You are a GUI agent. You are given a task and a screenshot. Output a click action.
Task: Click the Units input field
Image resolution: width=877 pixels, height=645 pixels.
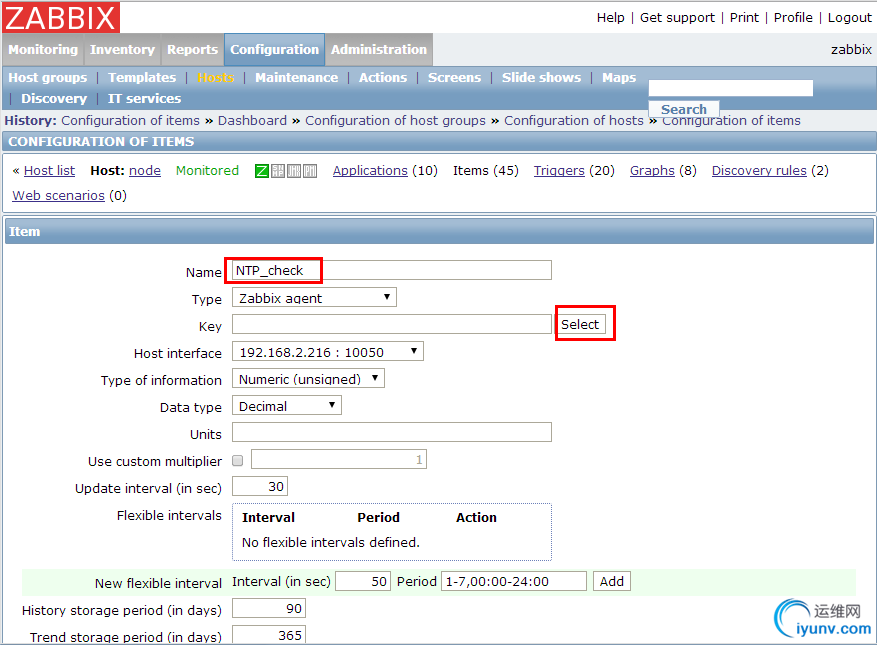[x=392, y=432]
